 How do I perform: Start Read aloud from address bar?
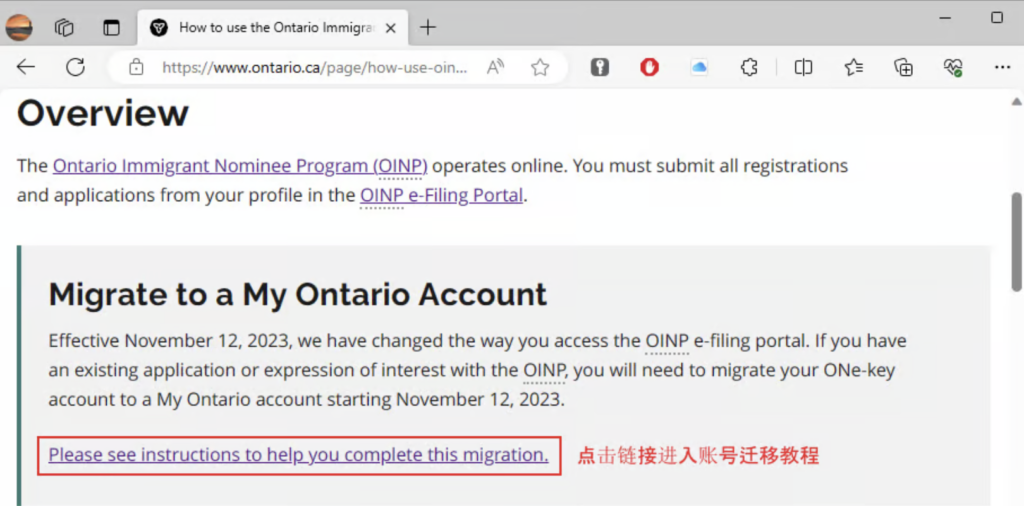[496, 67]
